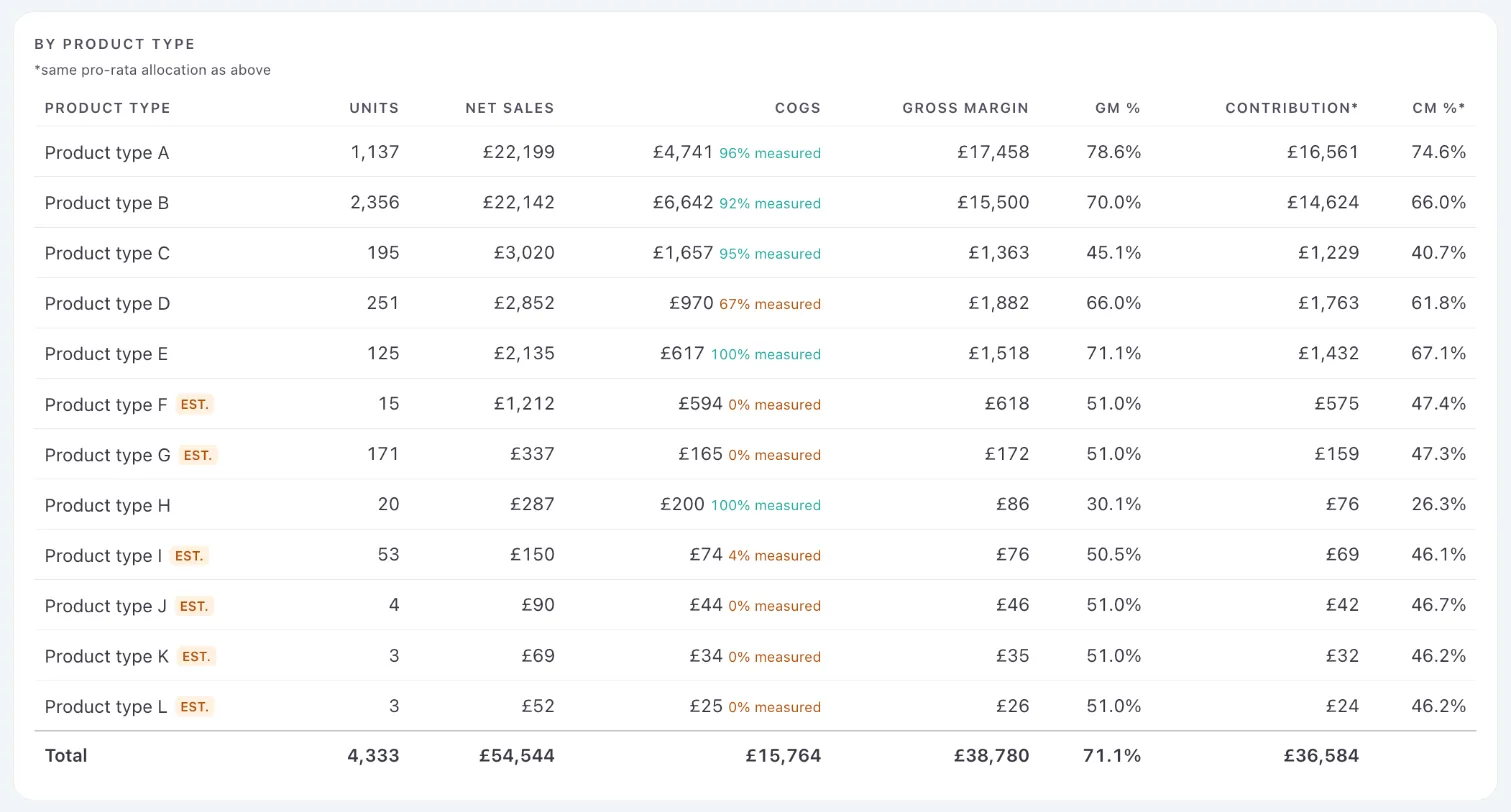Click the CONTRIBUTION* column header
This screenshot has height=812, width=1511.
coord(1292,108)
